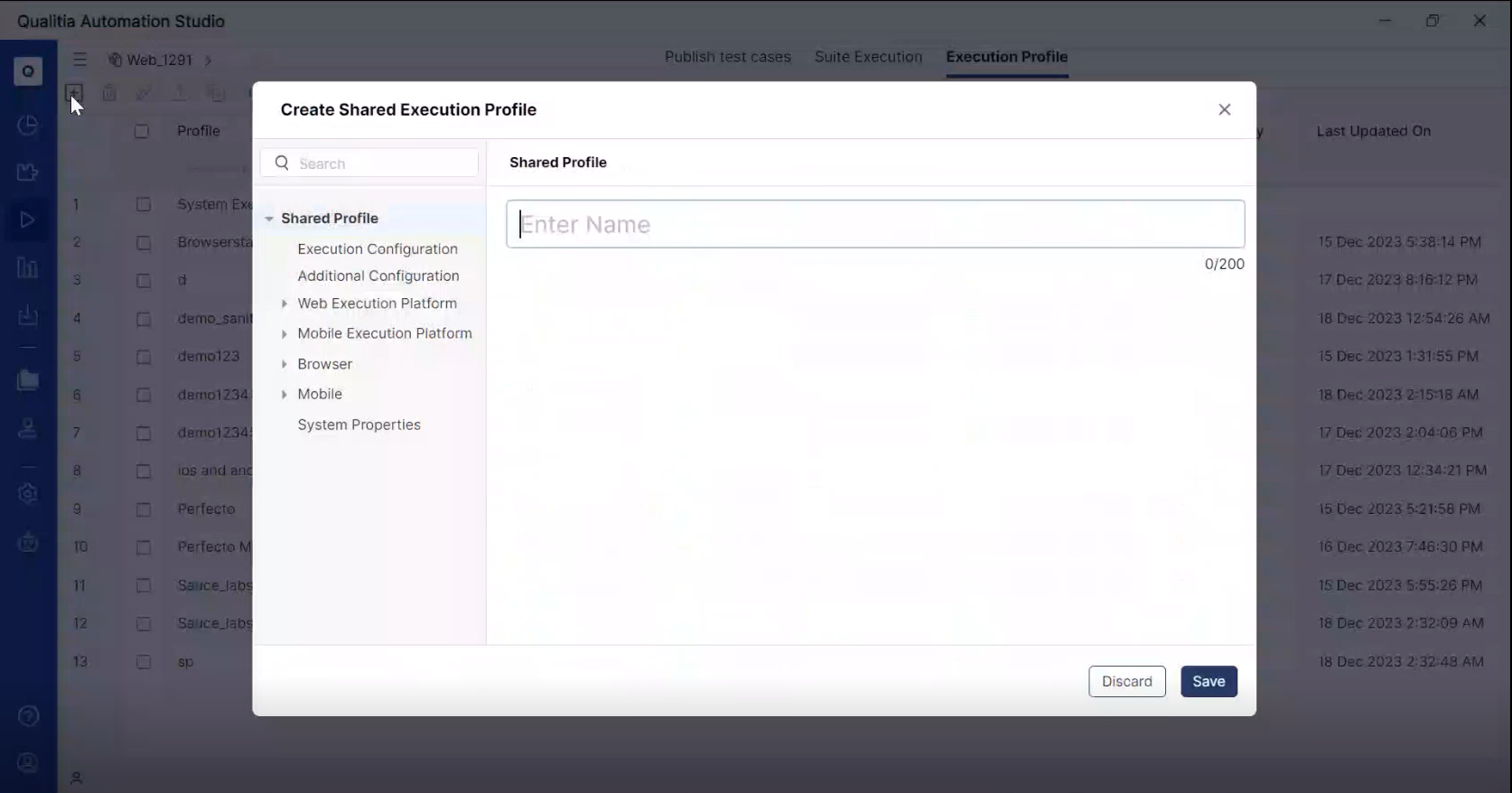Focus the Enter Name input field
This screenshot has height=793, width=1512.
tap(874, 225)
